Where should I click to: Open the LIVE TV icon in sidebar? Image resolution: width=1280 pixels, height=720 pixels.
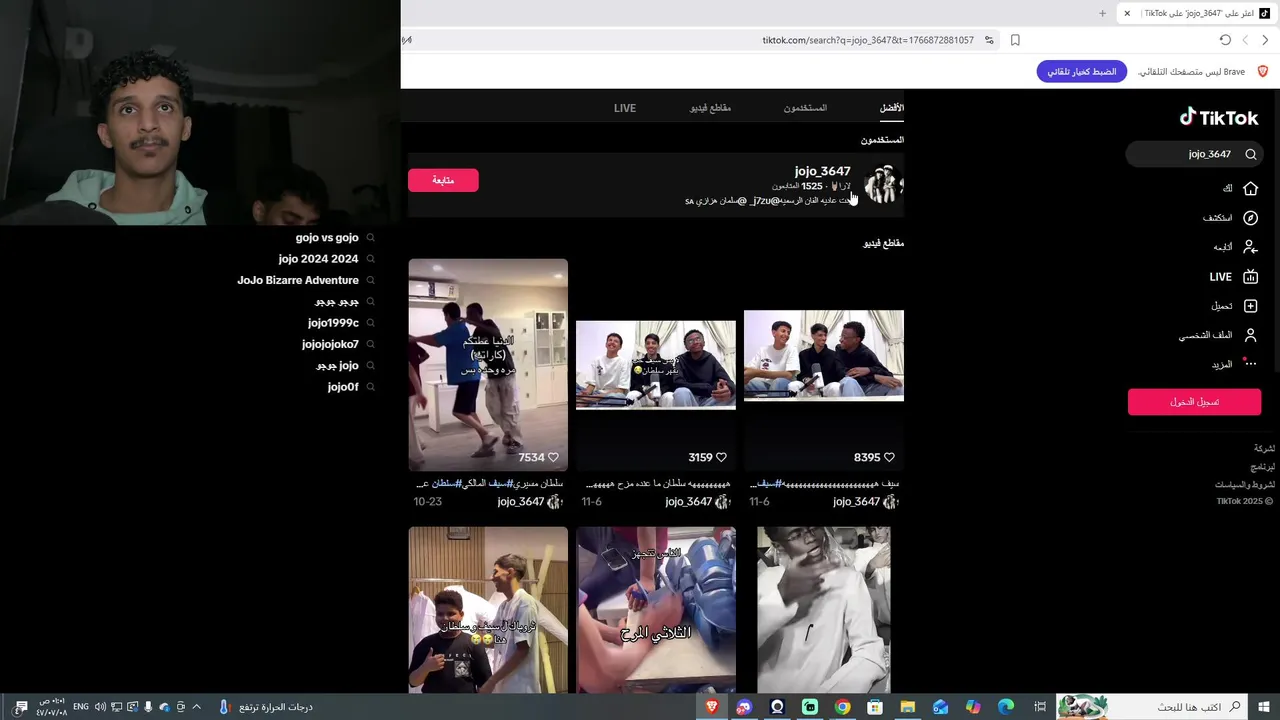point(1250,277)
